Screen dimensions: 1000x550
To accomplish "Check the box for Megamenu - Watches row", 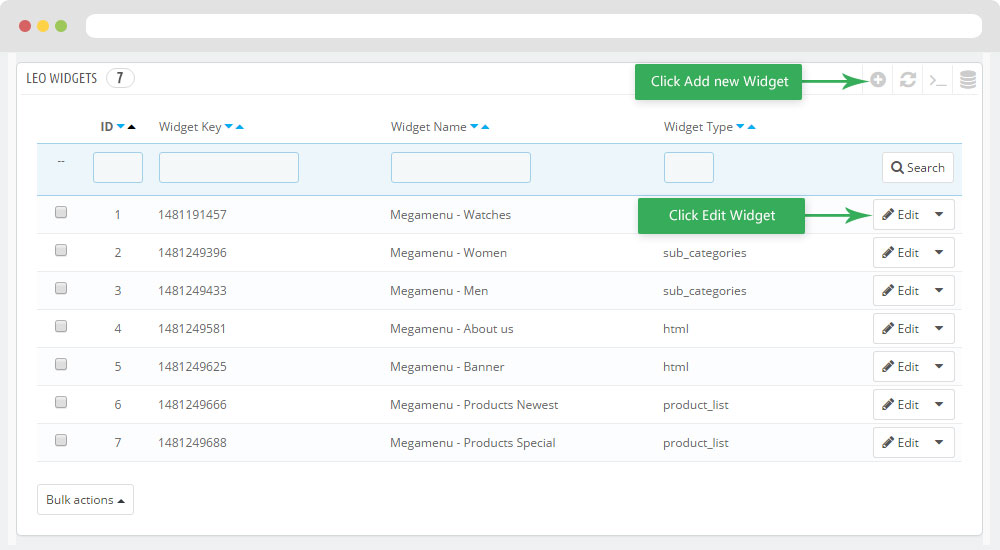I will [61, 212].
